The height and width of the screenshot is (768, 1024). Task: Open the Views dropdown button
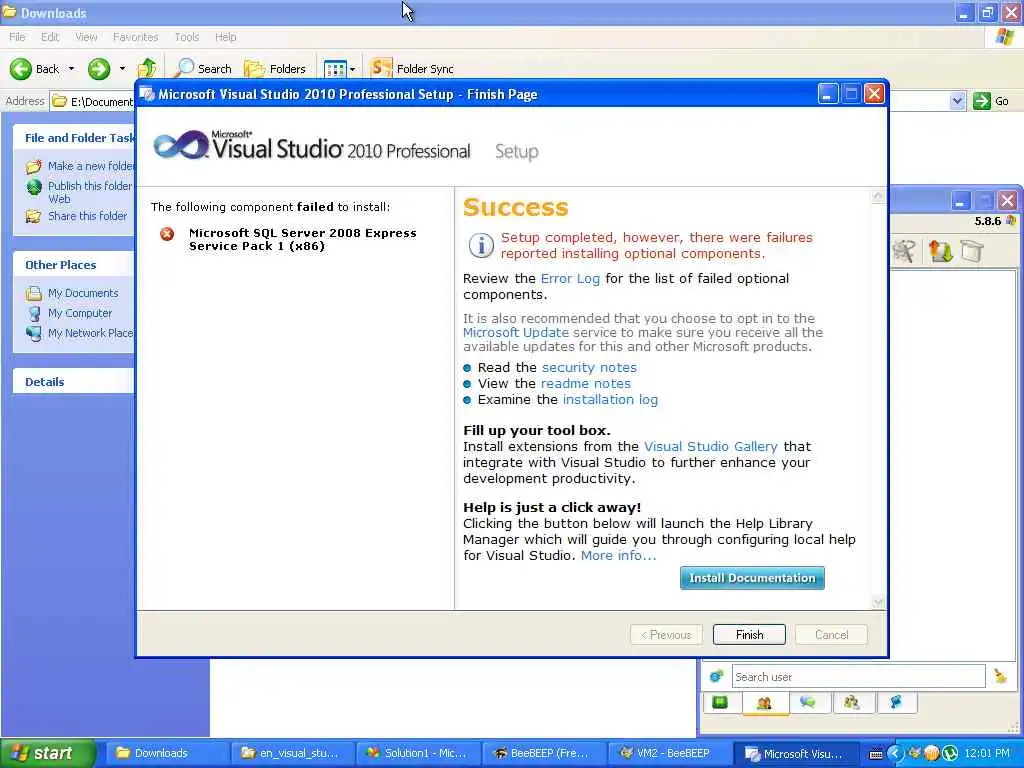point(340,69)
